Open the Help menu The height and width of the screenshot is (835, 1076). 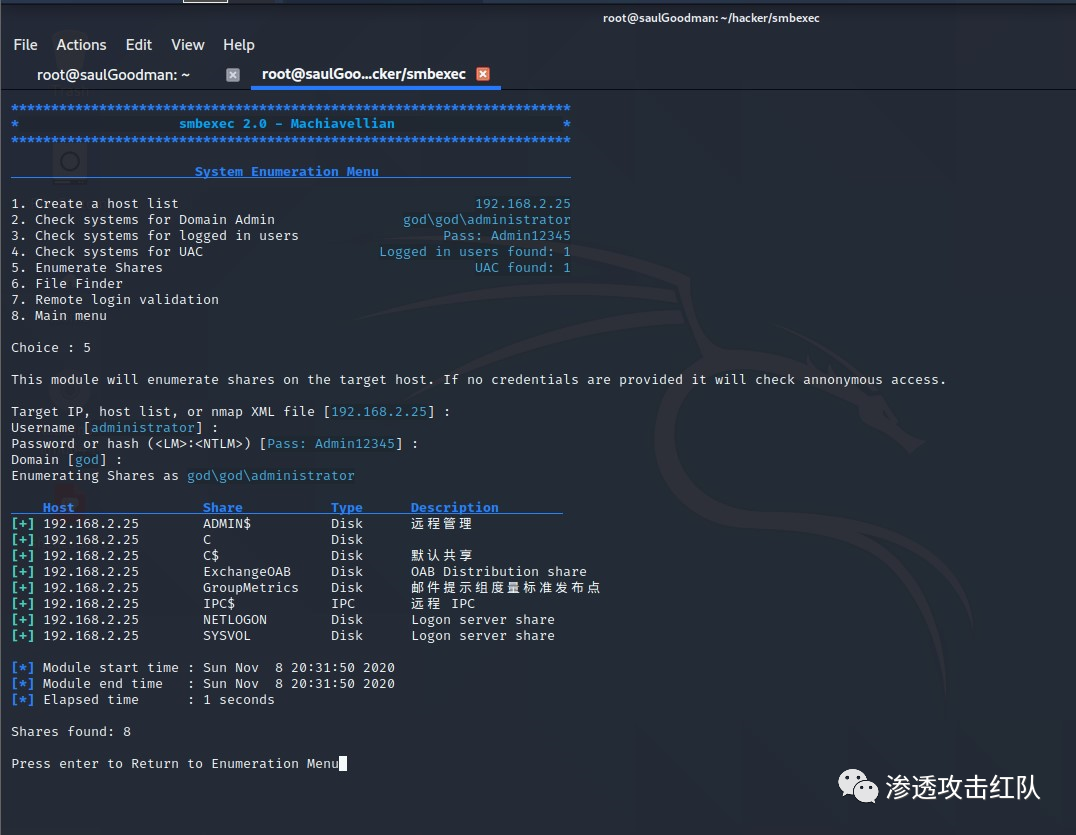[x=238, y=45]
